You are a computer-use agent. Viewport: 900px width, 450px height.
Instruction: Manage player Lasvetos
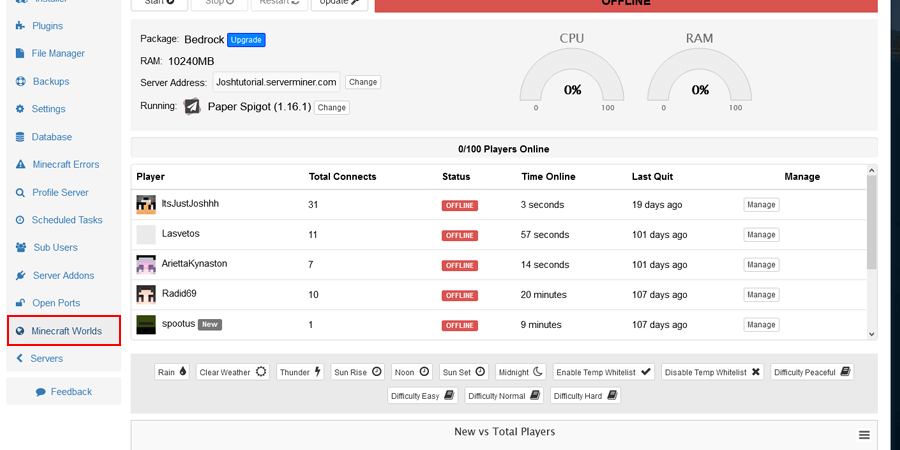coord(761,235)
